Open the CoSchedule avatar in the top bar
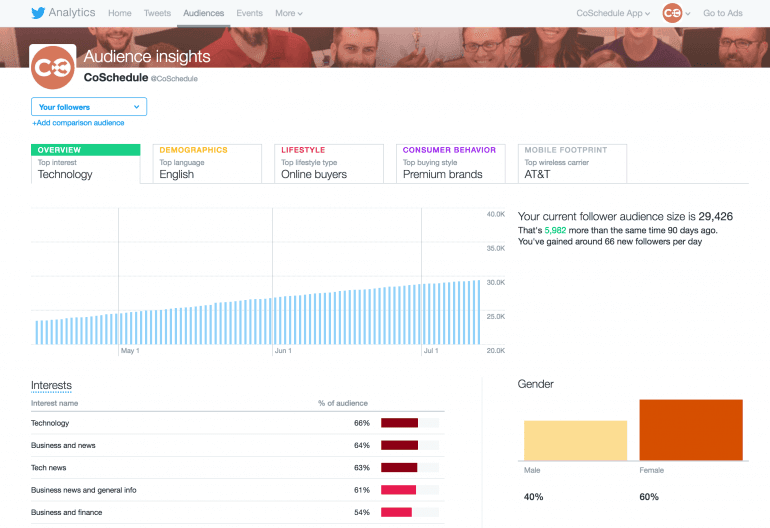The width and height of the screenshot is (770, 528). coord(672,13)
